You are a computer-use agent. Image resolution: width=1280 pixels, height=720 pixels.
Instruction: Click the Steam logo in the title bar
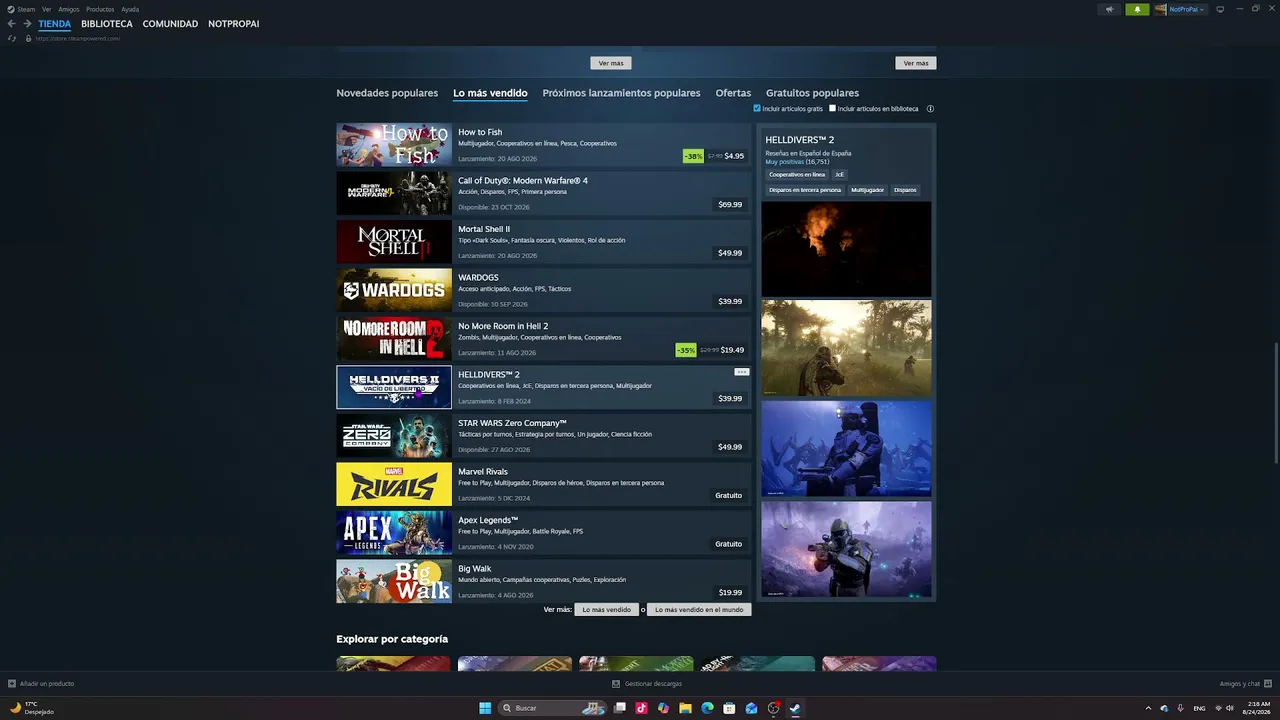tap(11, 9)
